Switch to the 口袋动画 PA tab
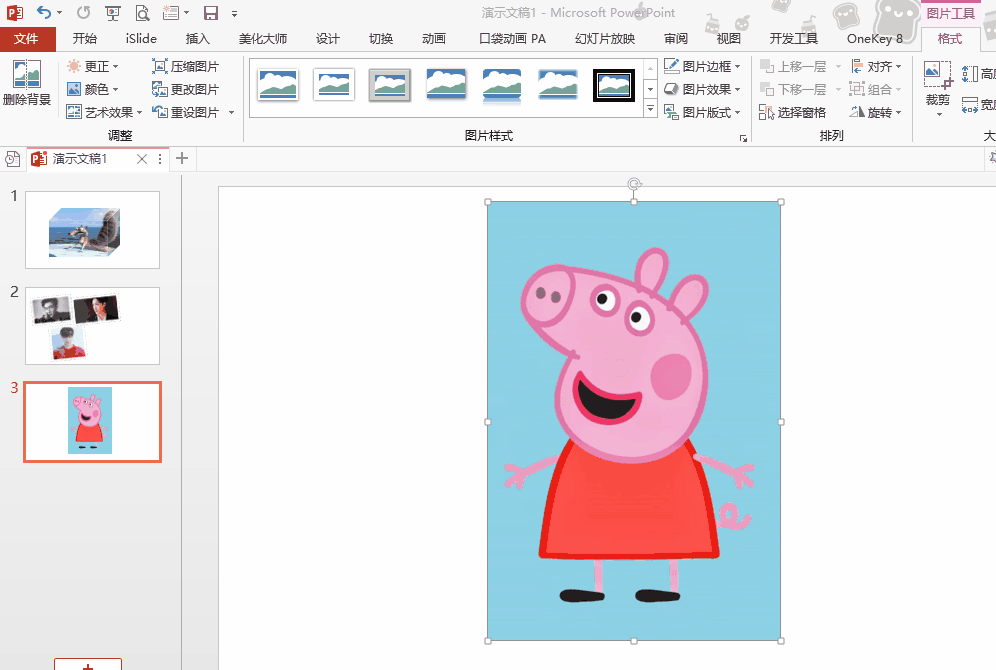The width and height of the screenshot is (996, 670). click(x=512, y=39)
